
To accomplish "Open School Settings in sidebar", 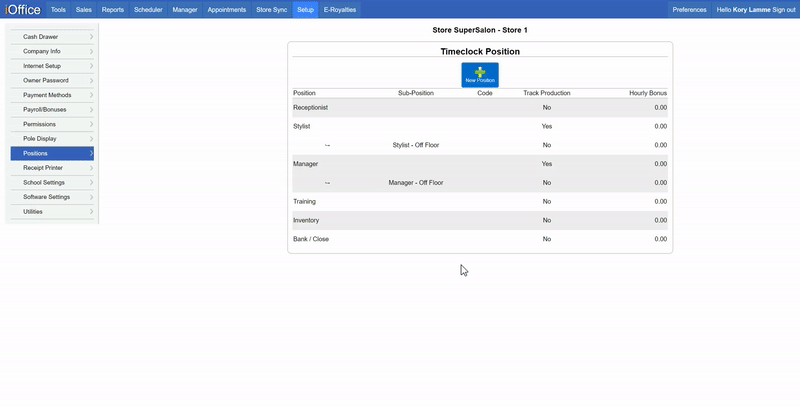I will 52,182.
